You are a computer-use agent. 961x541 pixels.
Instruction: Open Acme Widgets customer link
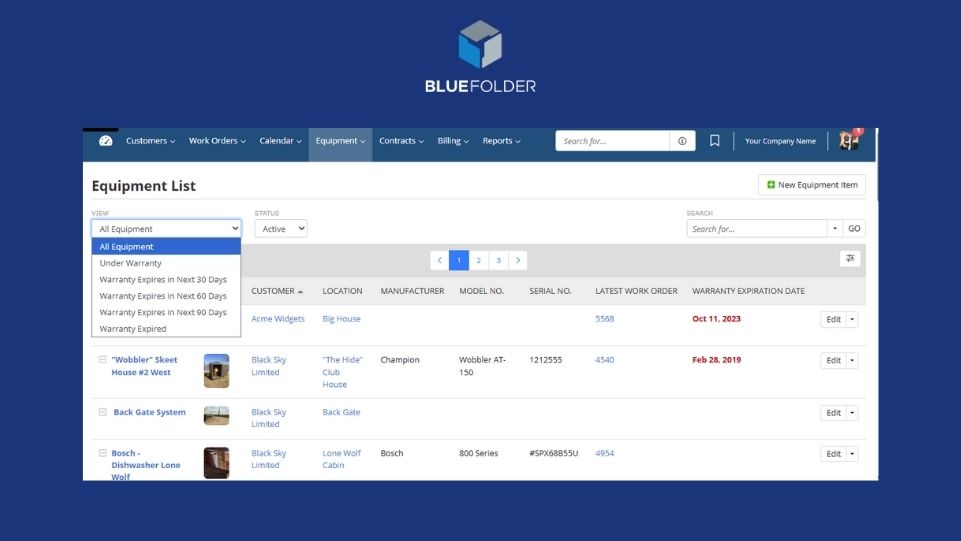[x=278, y=319]
